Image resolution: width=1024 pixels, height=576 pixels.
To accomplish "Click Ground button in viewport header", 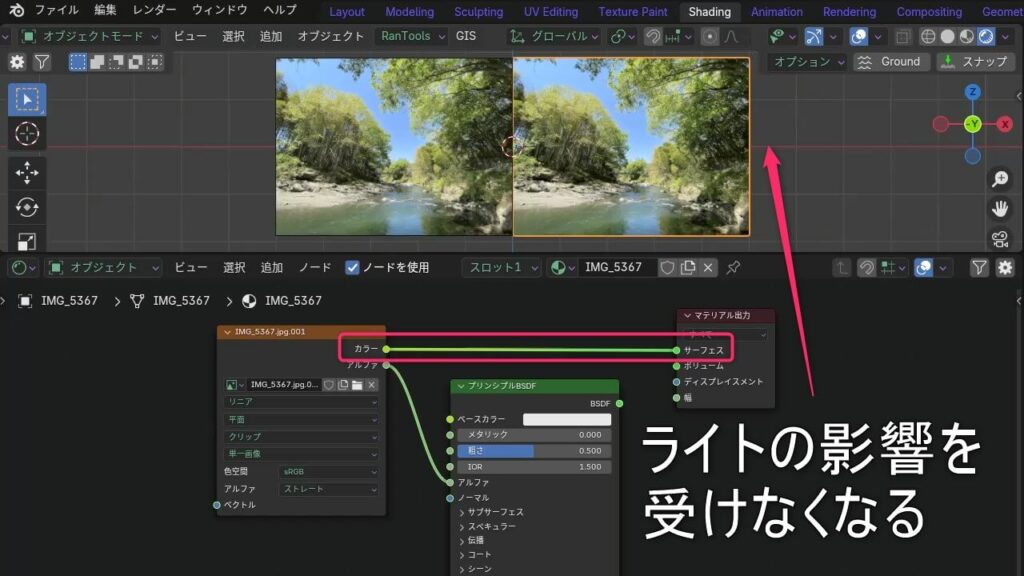I will [890, 62].
